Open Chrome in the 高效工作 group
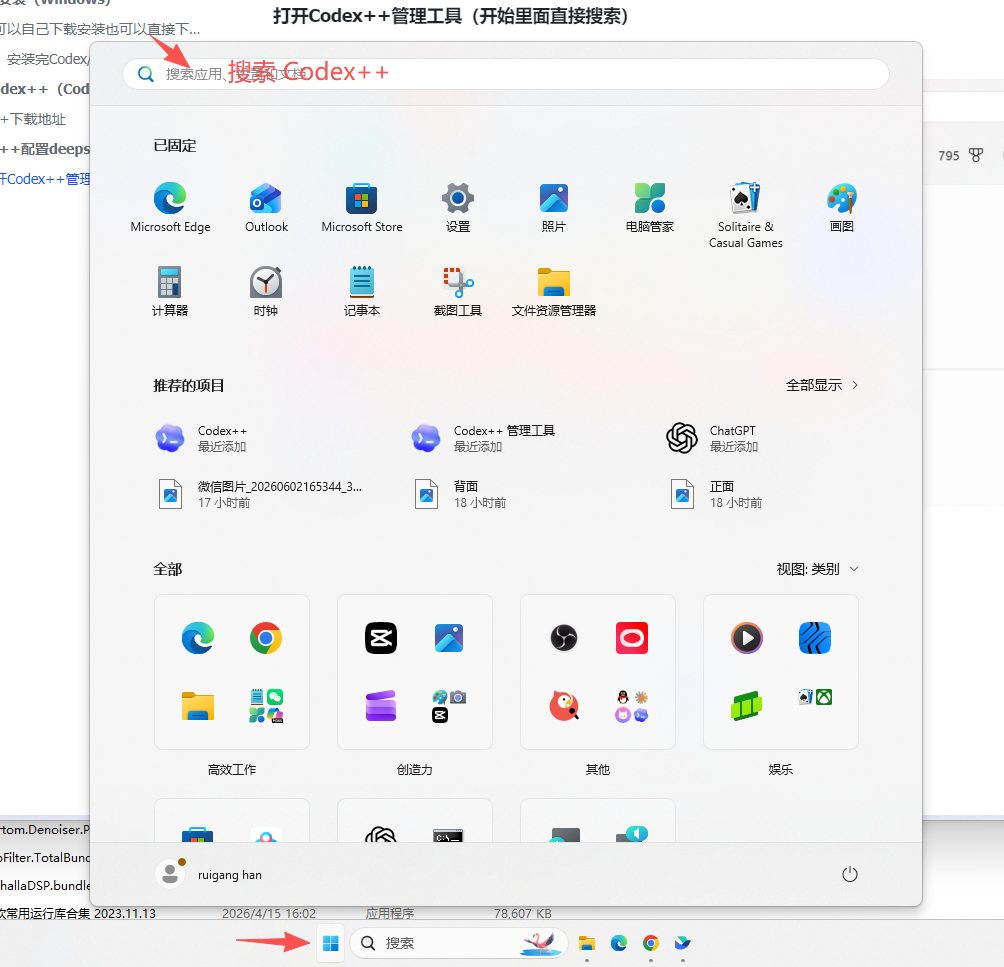This screenshot has width=1004, height=967. [x=266, y=638]
